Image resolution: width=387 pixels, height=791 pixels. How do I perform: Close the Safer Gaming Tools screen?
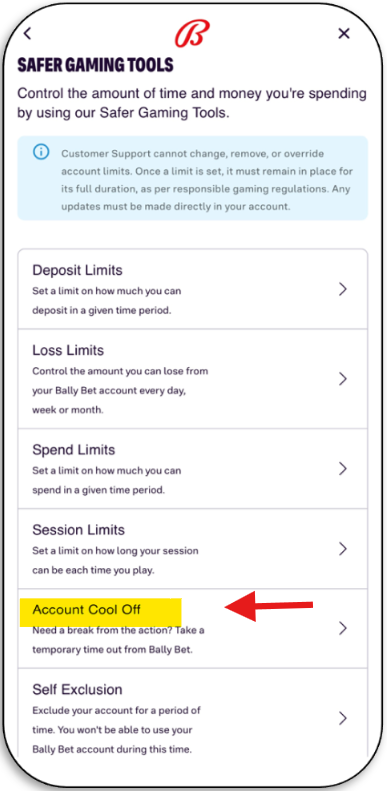344,34
